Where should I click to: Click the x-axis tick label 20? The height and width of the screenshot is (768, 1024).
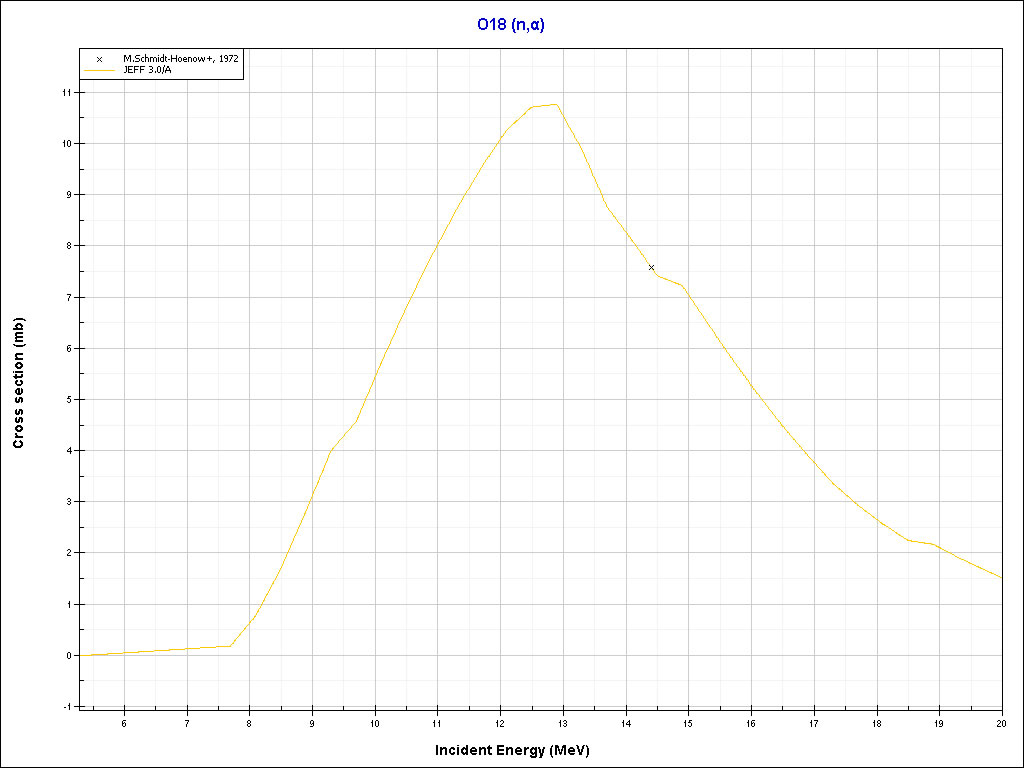coord(1001,724)
